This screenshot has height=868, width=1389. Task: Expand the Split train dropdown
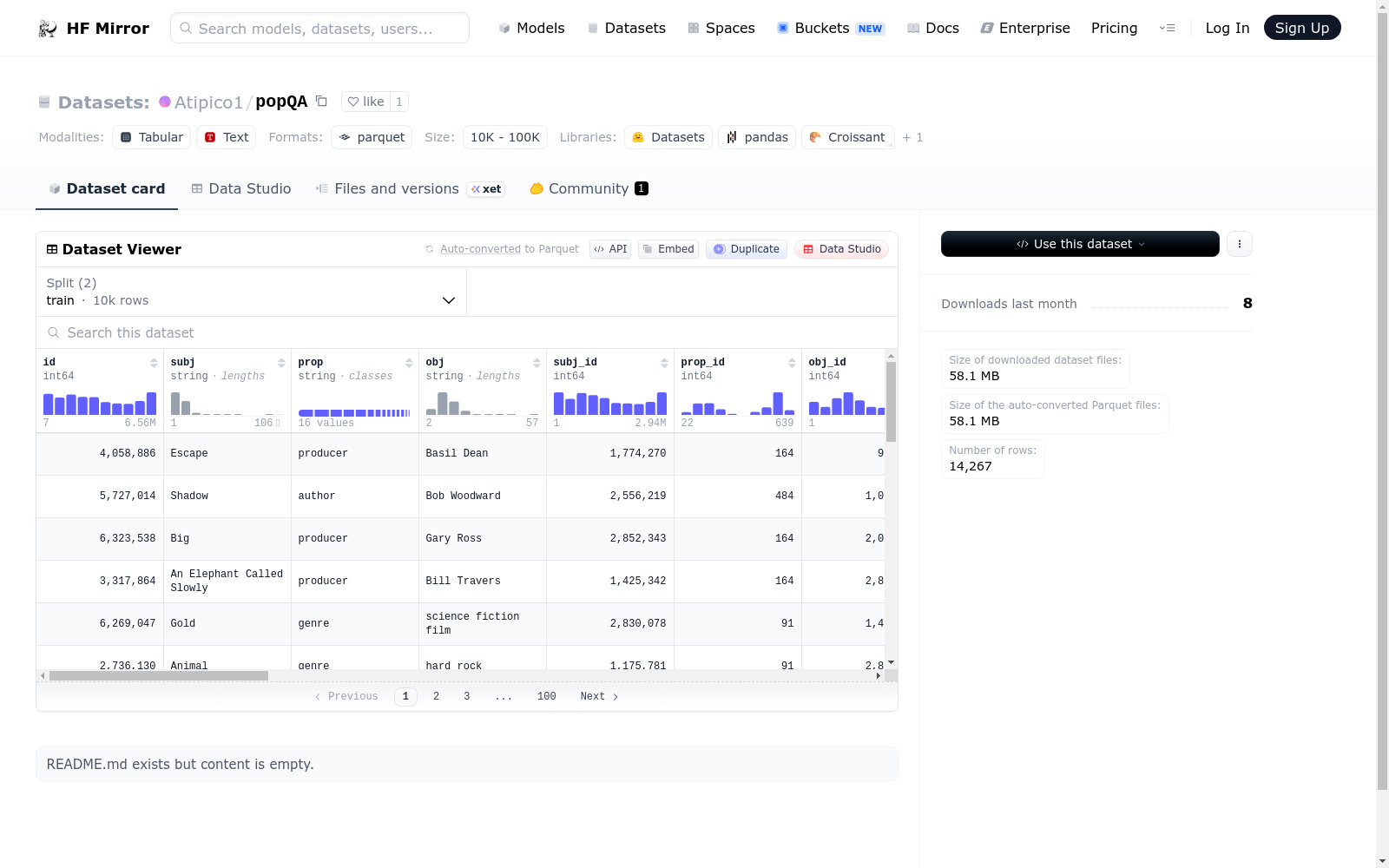(252, 292)
